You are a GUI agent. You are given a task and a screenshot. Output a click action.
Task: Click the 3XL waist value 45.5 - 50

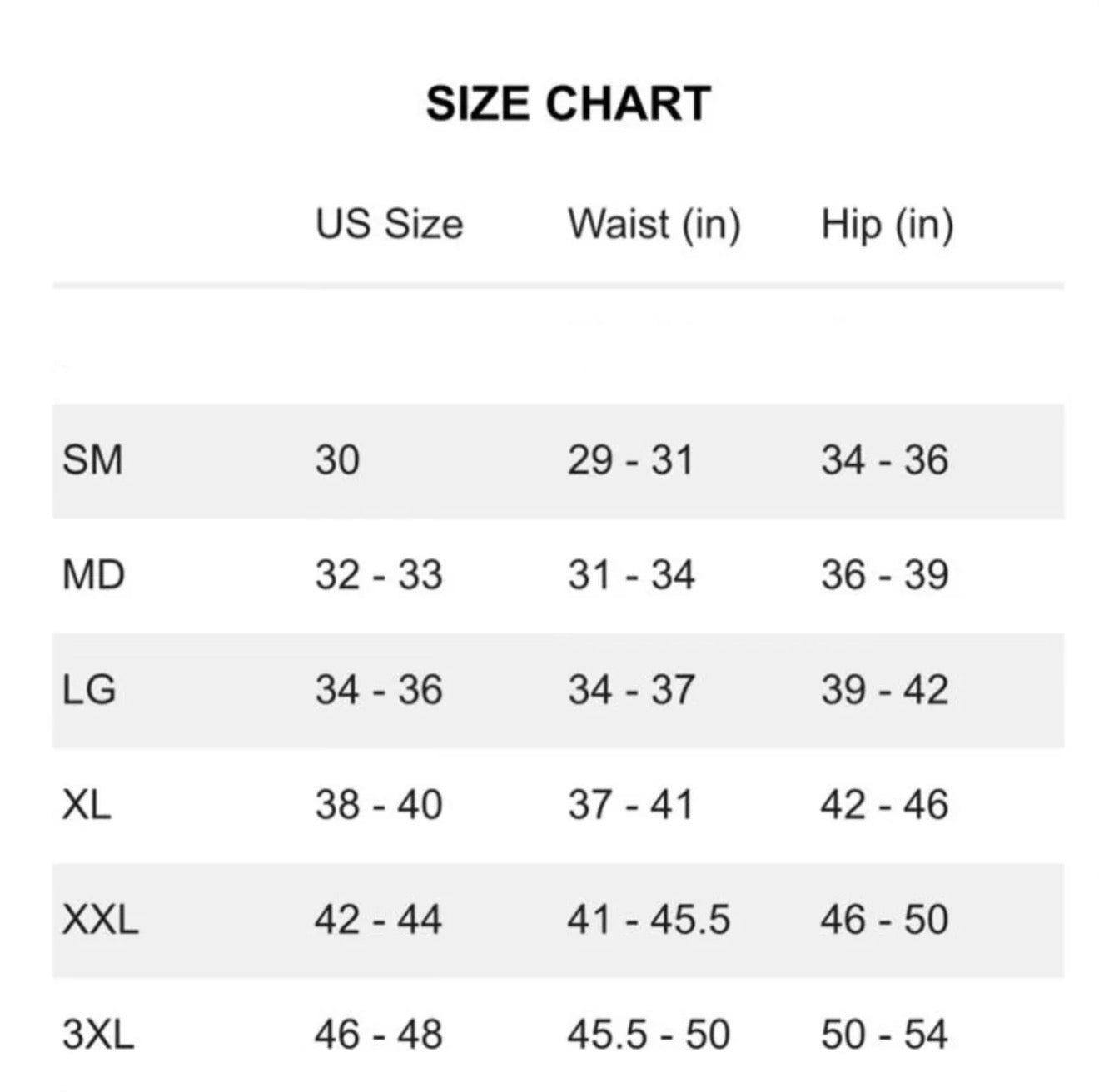click(649, 1035)
